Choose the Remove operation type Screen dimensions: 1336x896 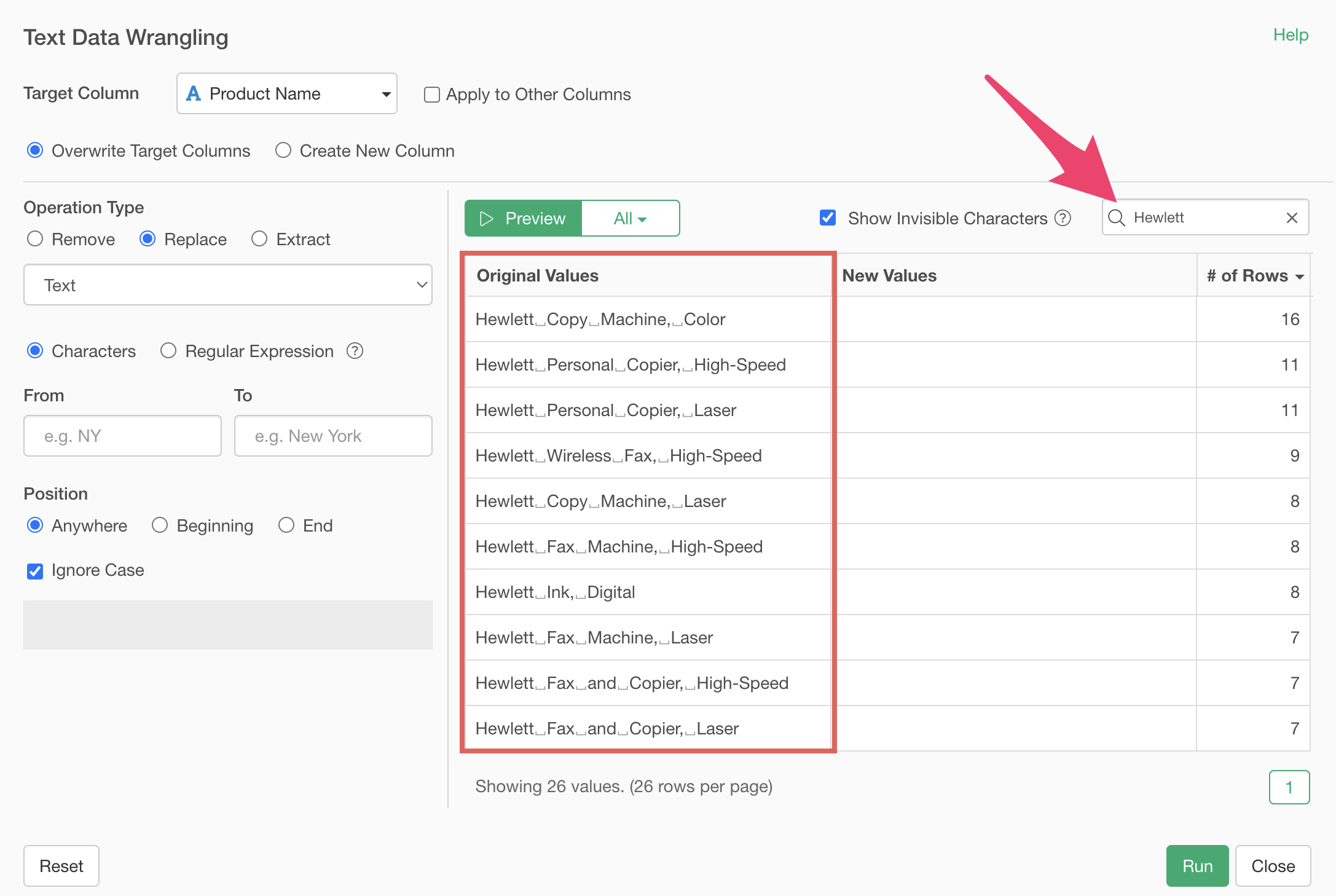click(35, 239)
